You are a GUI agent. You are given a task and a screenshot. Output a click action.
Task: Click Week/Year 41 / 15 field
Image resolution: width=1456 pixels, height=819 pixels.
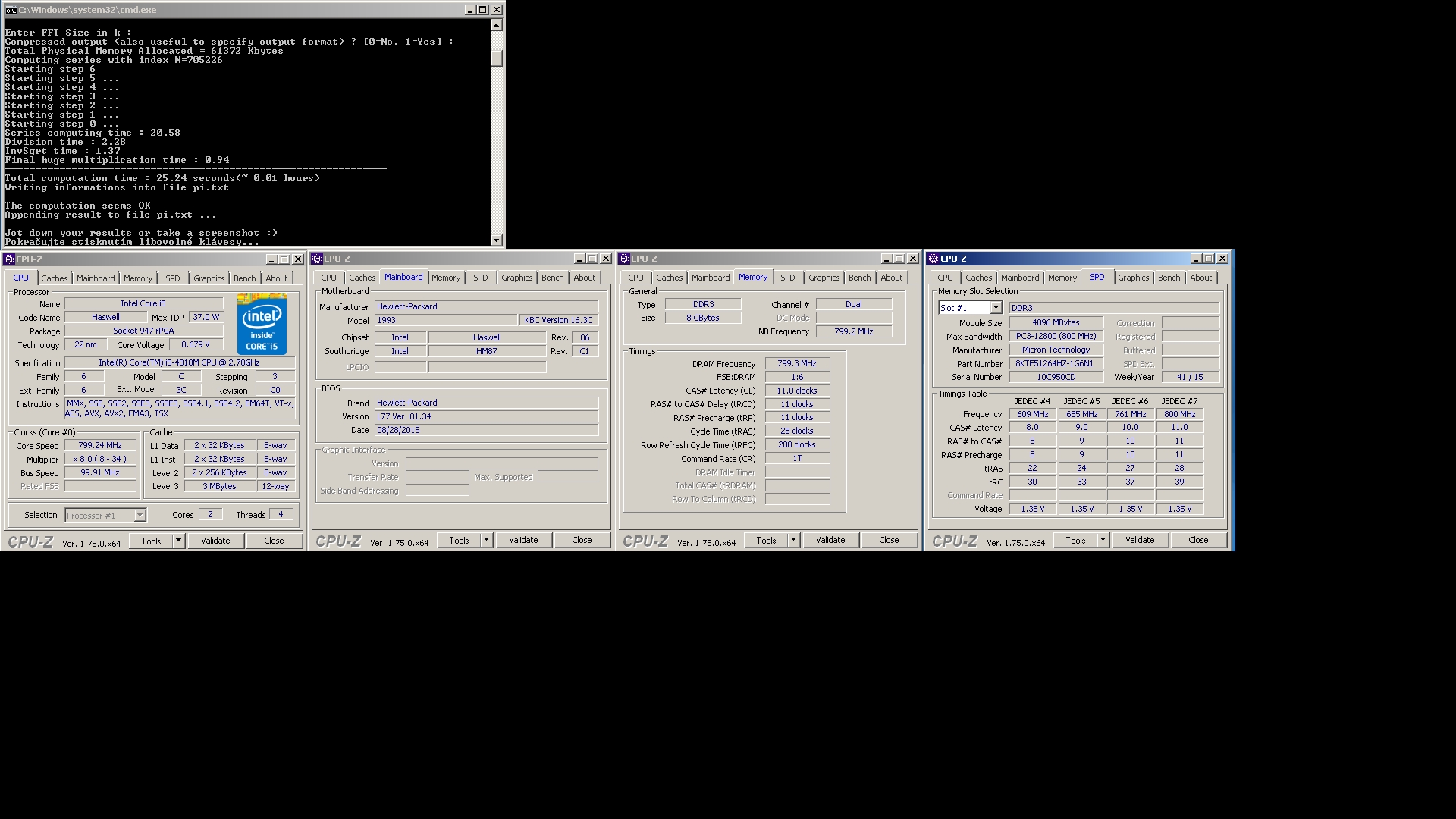(1190, 377)
